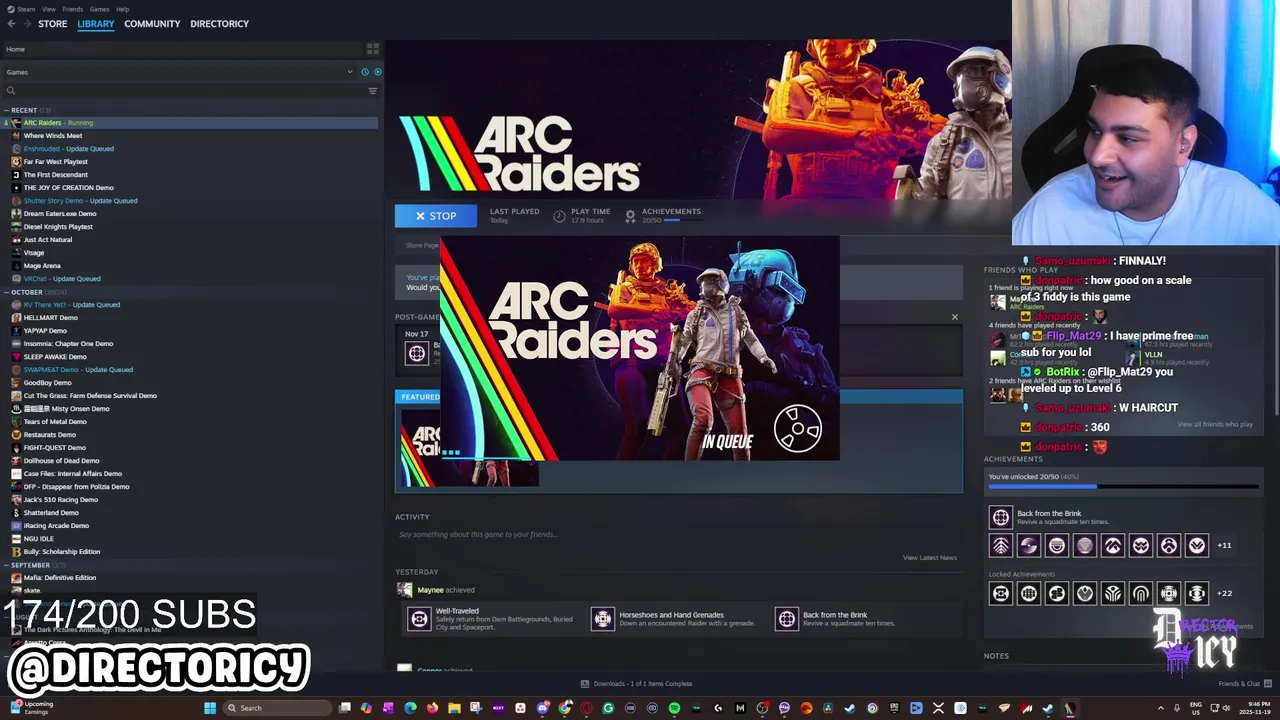
Task: Select Visage in the library list
Action: pyautogui.click(x=34, y=253)
